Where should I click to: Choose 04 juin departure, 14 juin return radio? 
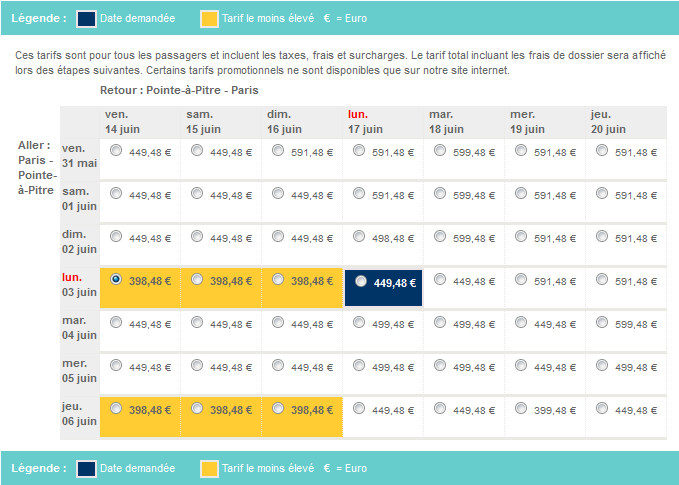[116, 322]
